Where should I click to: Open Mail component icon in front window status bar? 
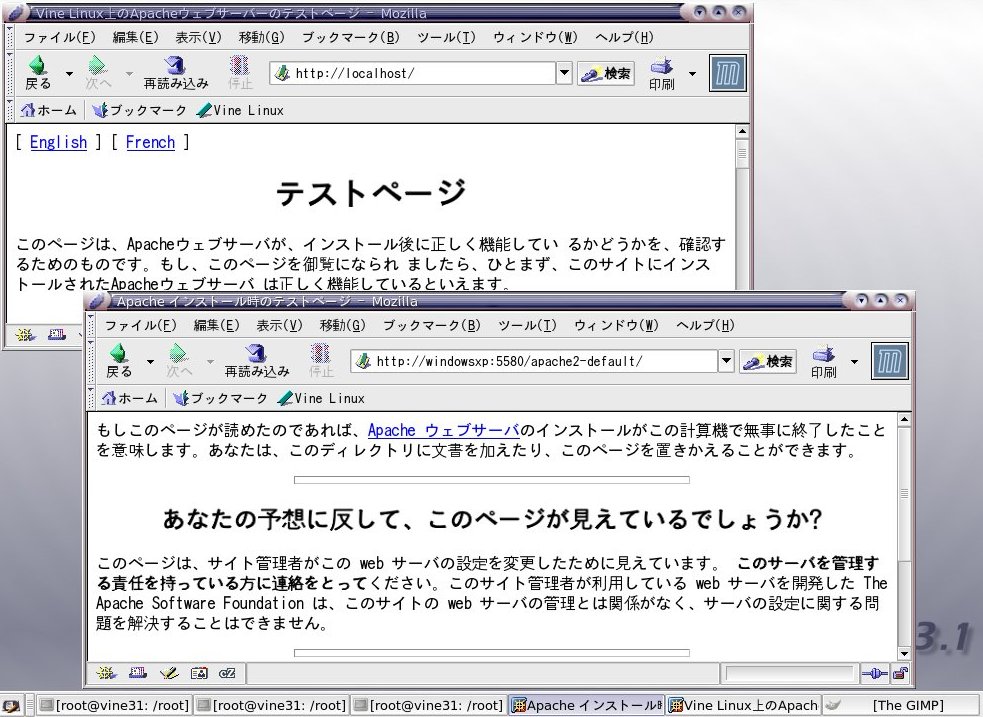pos(138,673)
